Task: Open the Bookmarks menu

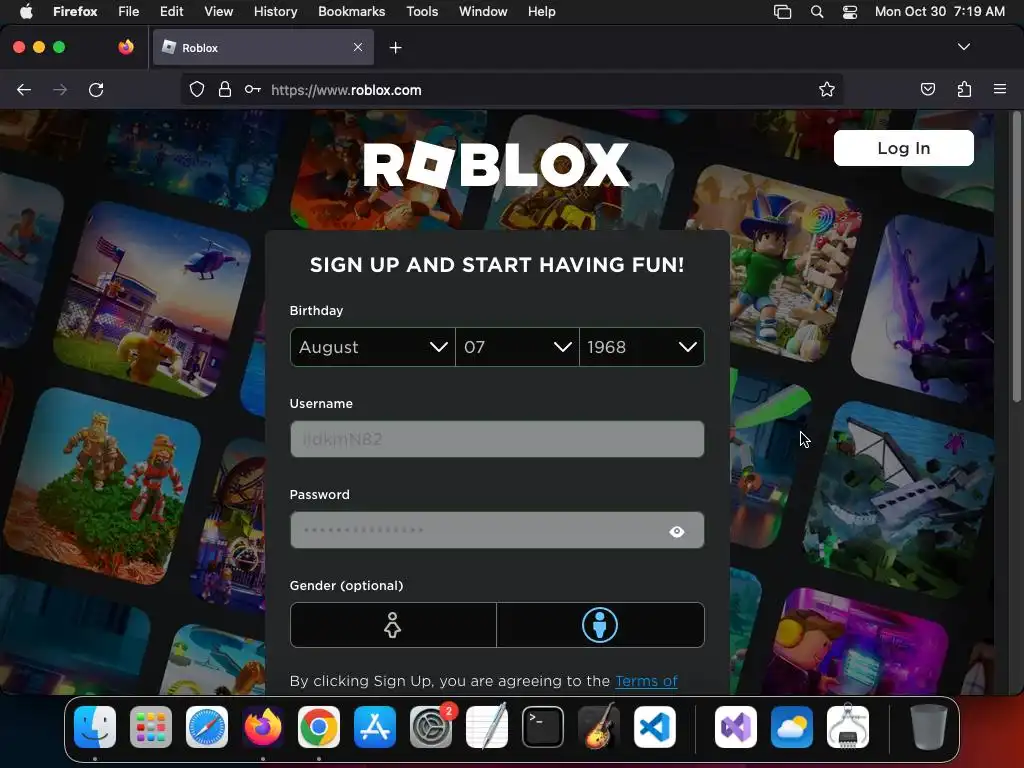Action: pyautogui.click(x=351, y=11)
